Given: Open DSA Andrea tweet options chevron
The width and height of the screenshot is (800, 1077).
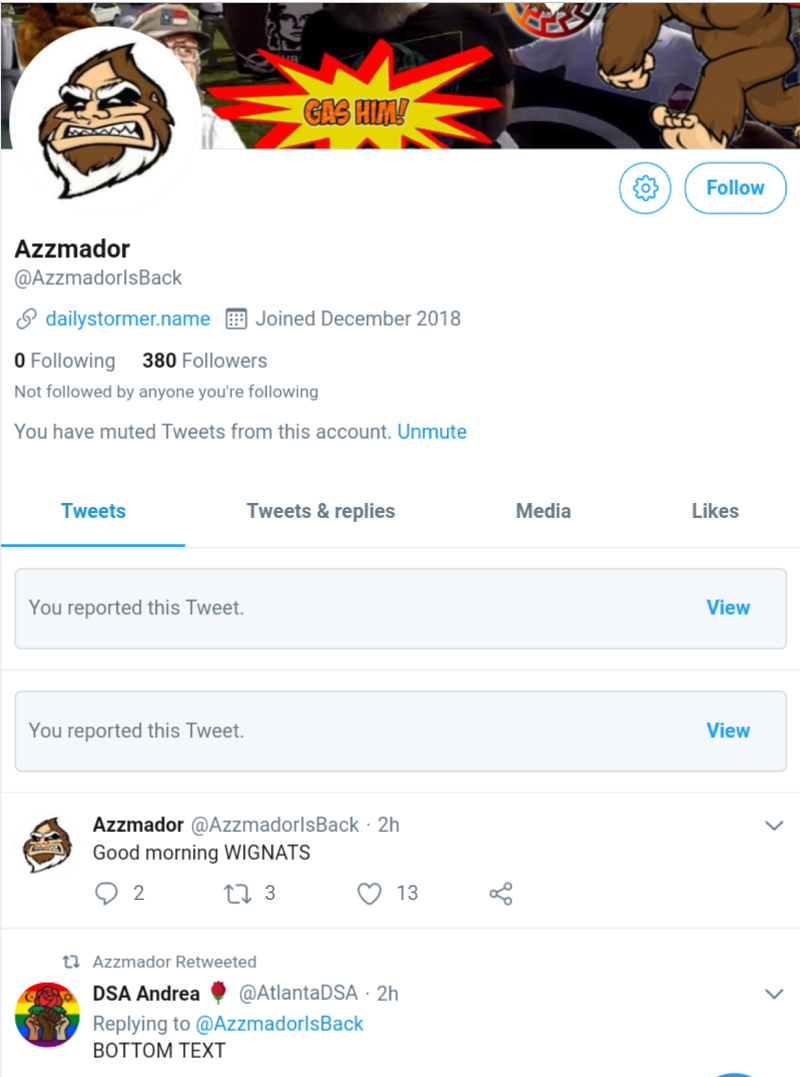Looking at the screenshot, I should [x=773, y=994].
